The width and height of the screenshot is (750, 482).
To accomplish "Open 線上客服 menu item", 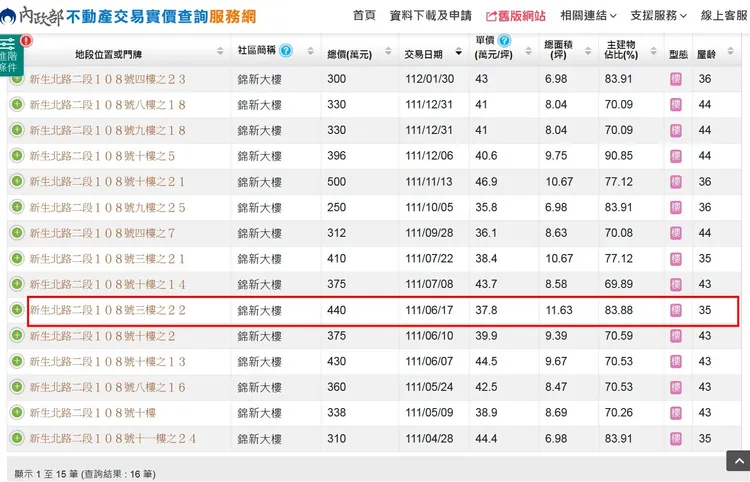I will pyautogui.click(x=725, y=16).
